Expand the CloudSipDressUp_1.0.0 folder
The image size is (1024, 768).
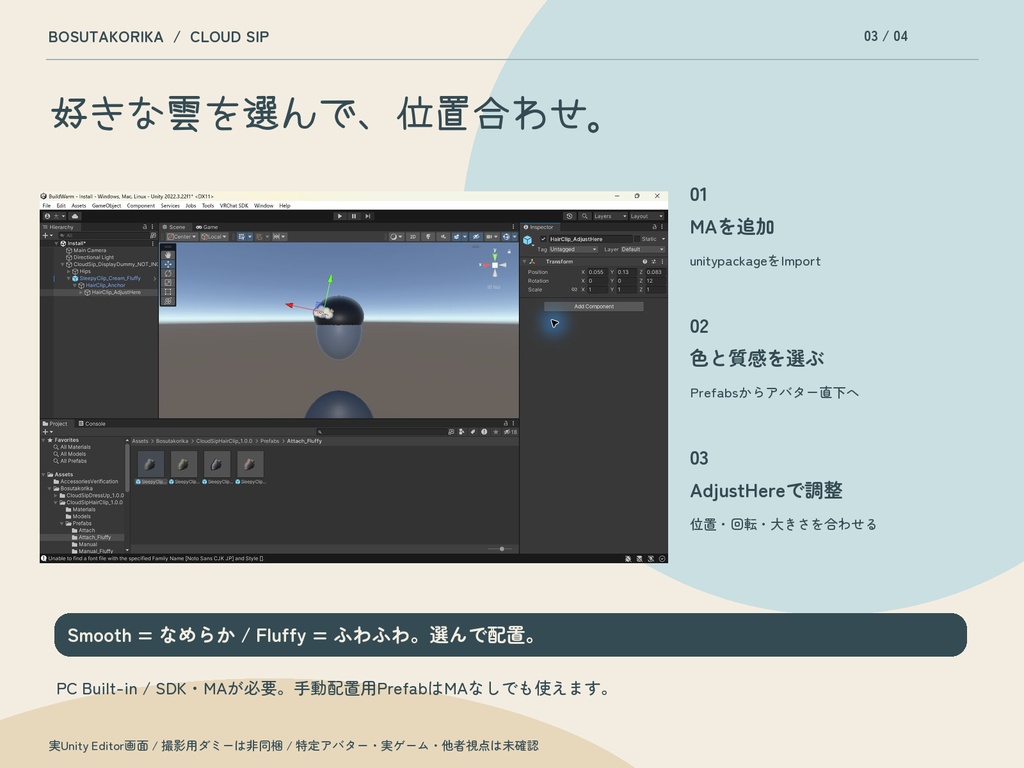pyautogui.click(x=56, y=495)
